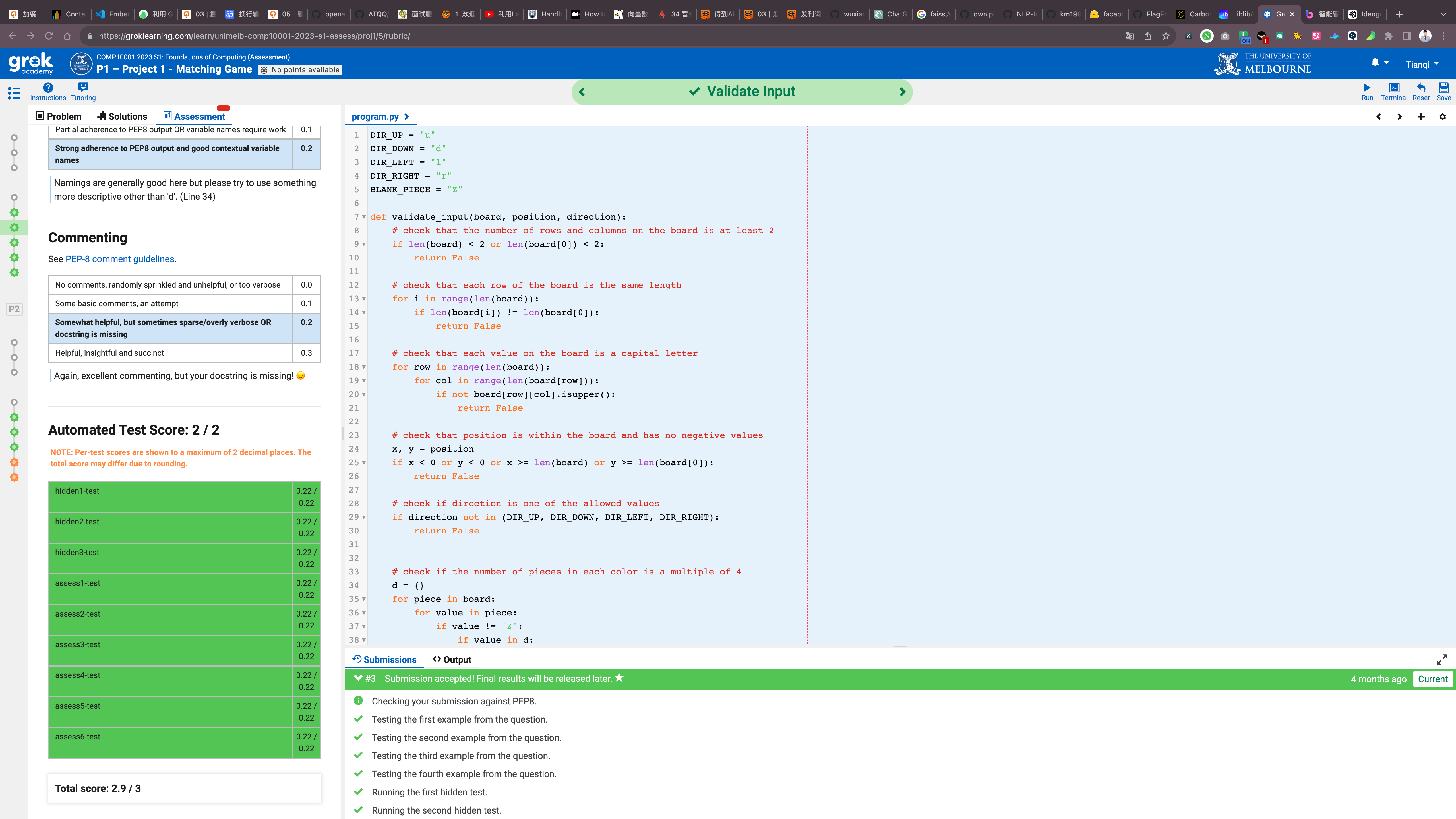Image resolution: width=1456 pixels, height=819 pixels.
Task: Click the No points available badge
Action: tap(300, 69)
